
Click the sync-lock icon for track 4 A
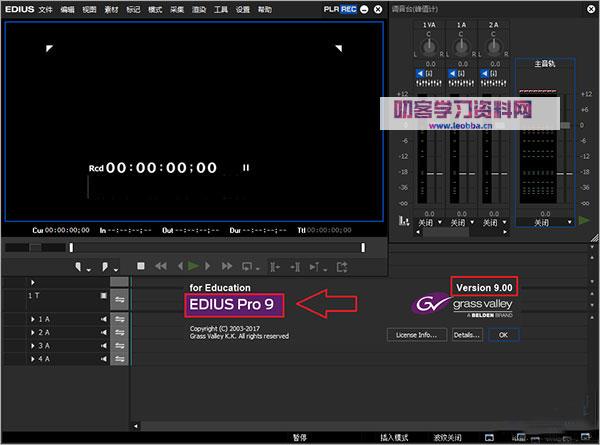point(119,359)
